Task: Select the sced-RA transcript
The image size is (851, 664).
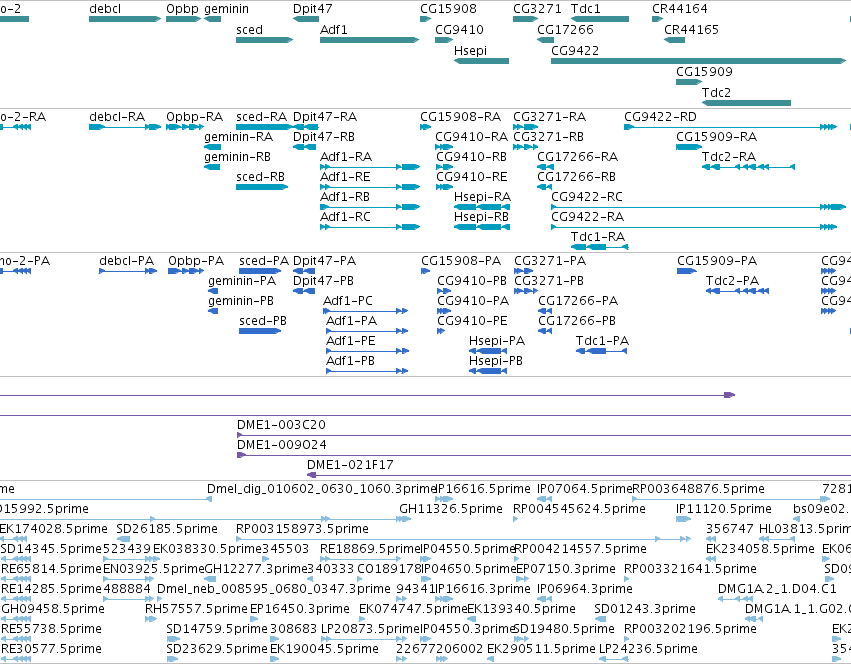Action: click(264, 127)
